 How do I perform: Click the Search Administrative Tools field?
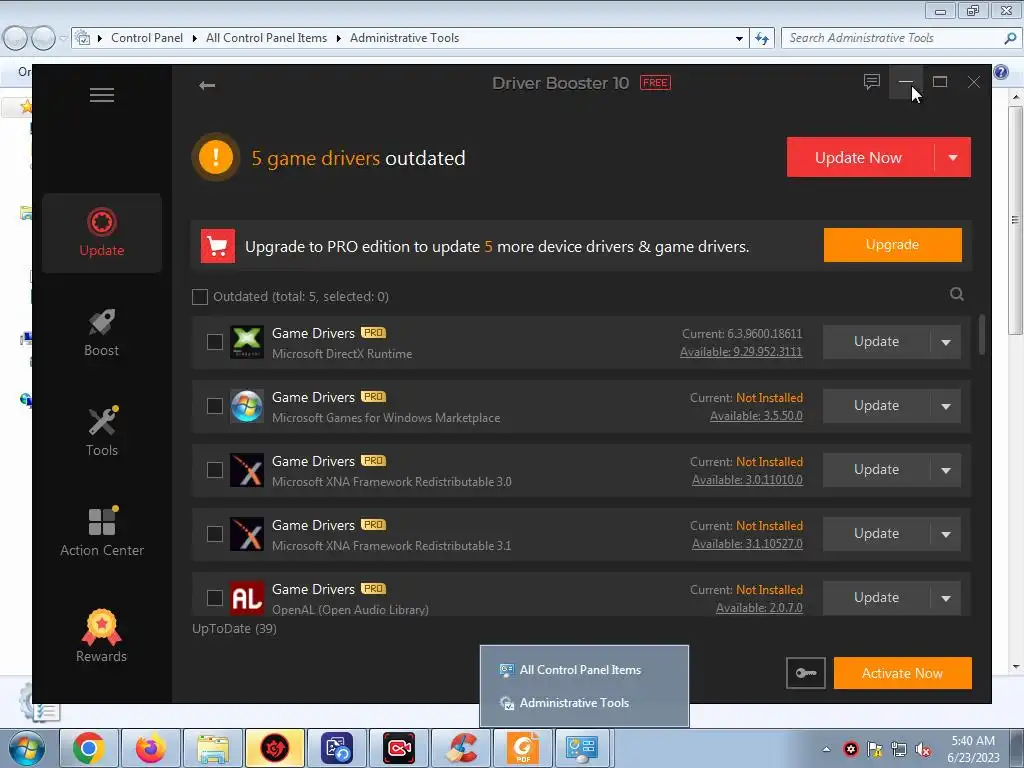900,39
